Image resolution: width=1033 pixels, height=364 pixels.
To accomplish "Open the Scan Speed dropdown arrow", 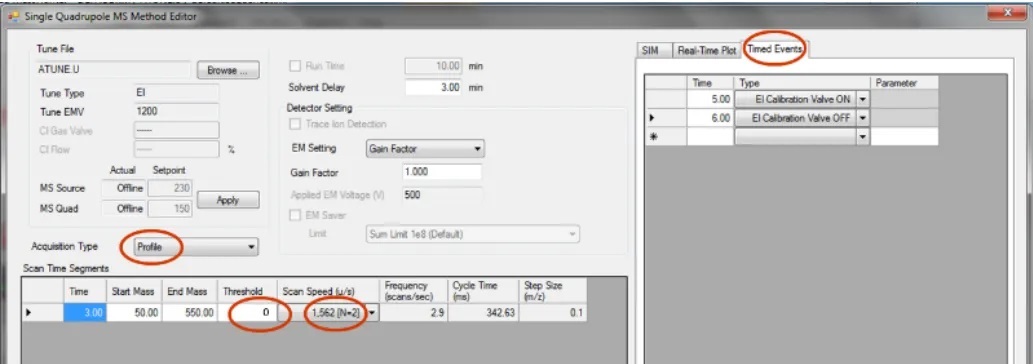I will [x=373, y=313].
